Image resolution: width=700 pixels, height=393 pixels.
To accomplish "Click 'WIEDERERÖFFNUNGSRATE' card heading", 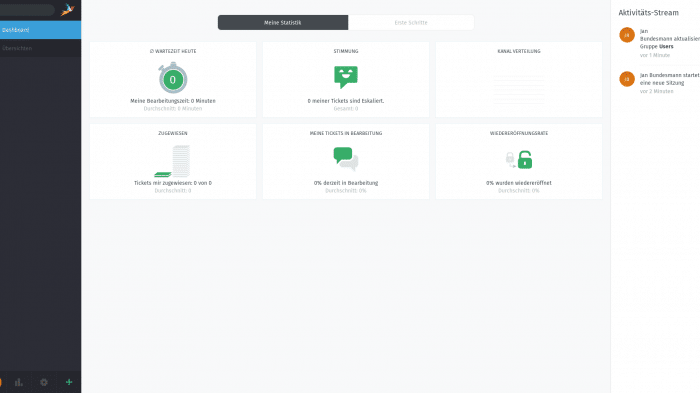I will click(519, 133).
